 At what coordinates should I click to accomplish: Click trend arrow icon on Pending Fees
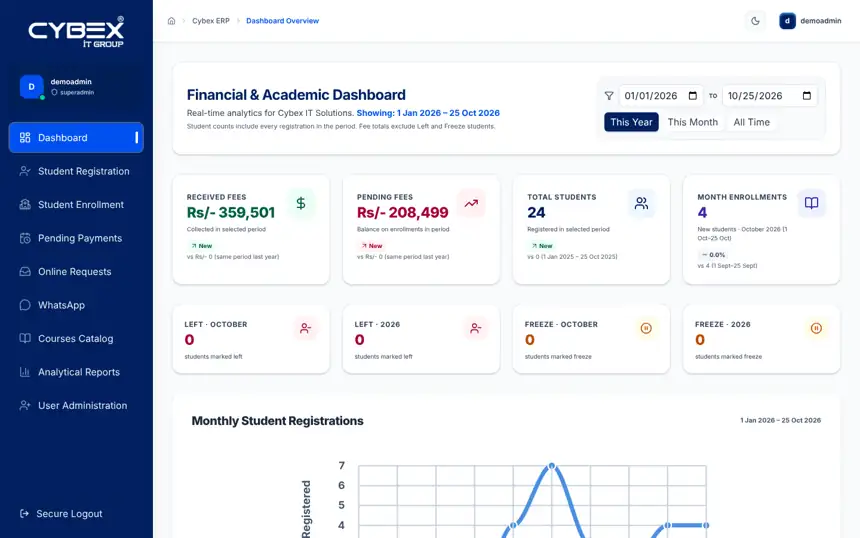pos(471,203)
